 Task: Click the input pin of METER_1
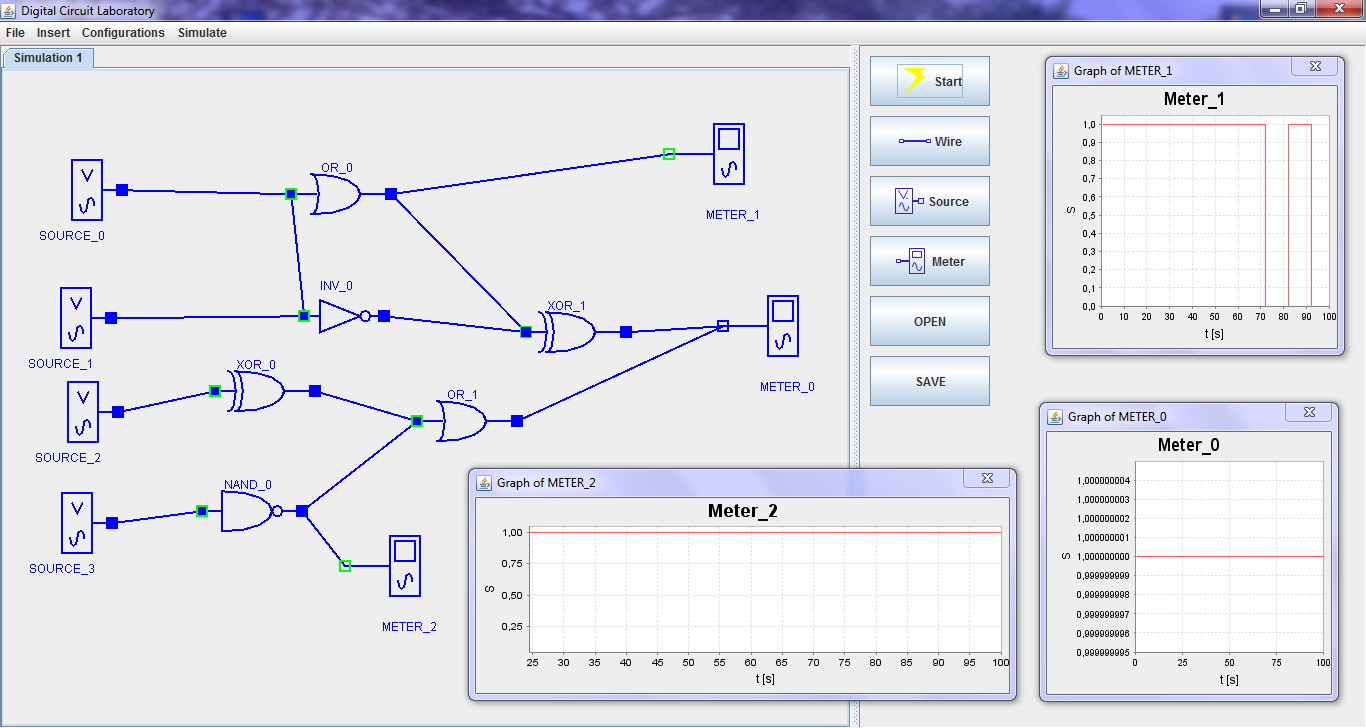669,154
